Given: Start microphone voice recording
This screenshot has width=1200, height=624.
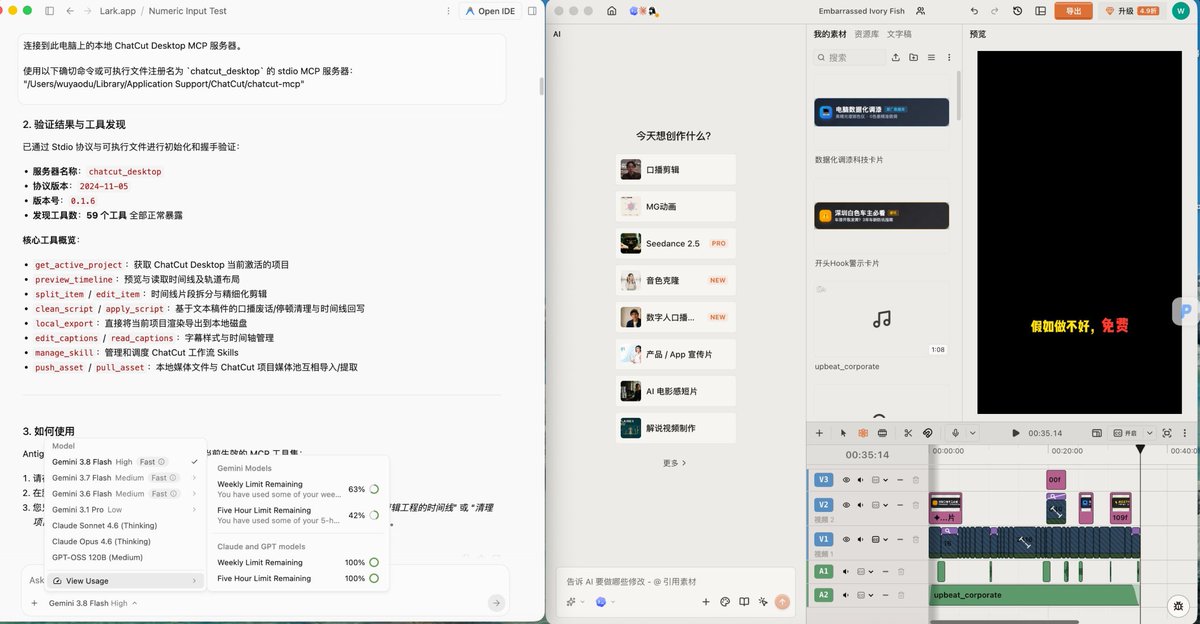Looking at the screenshot, I should coord(955,433).
